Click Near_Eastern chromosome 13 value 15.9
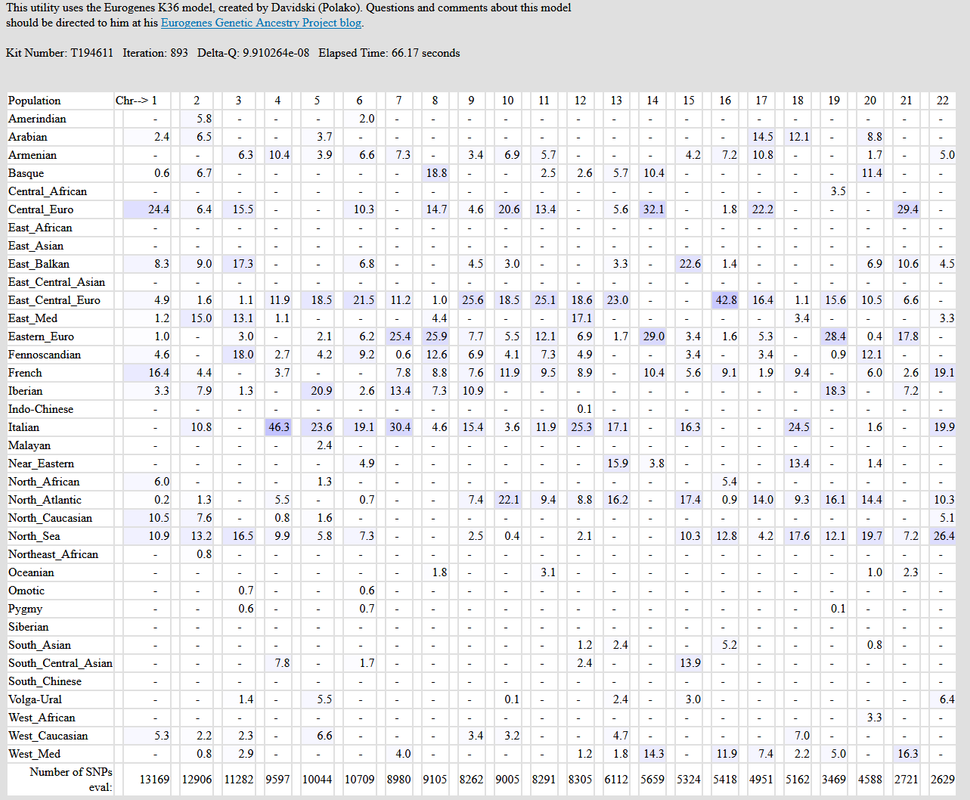 pyautogui.click(x=617, y=463)
